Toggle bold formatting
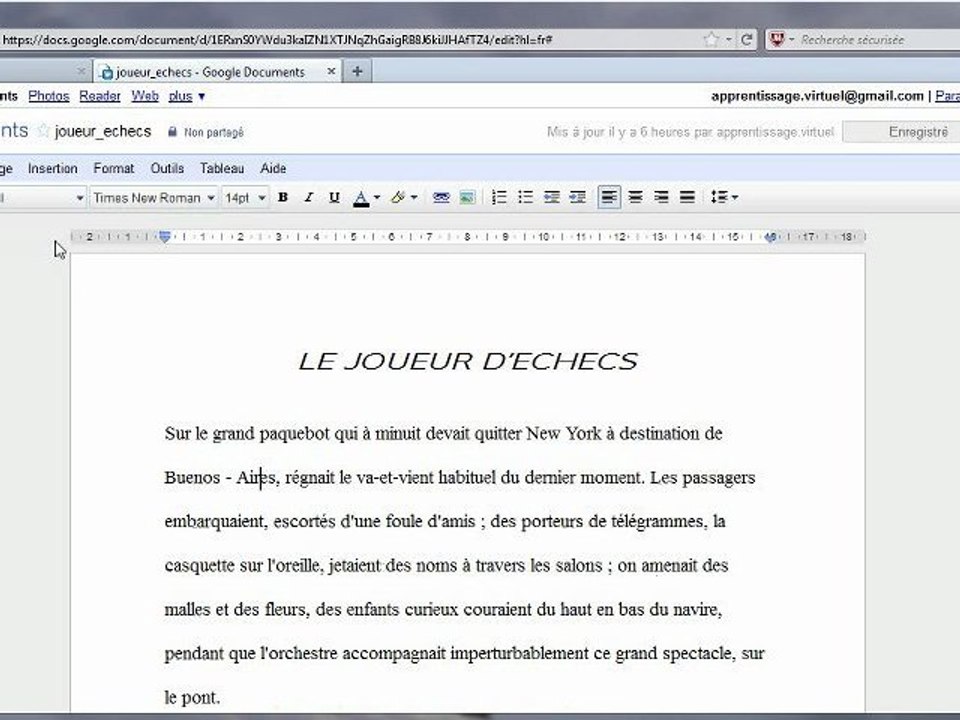960x720 pixels. click(x=283, y=198)
